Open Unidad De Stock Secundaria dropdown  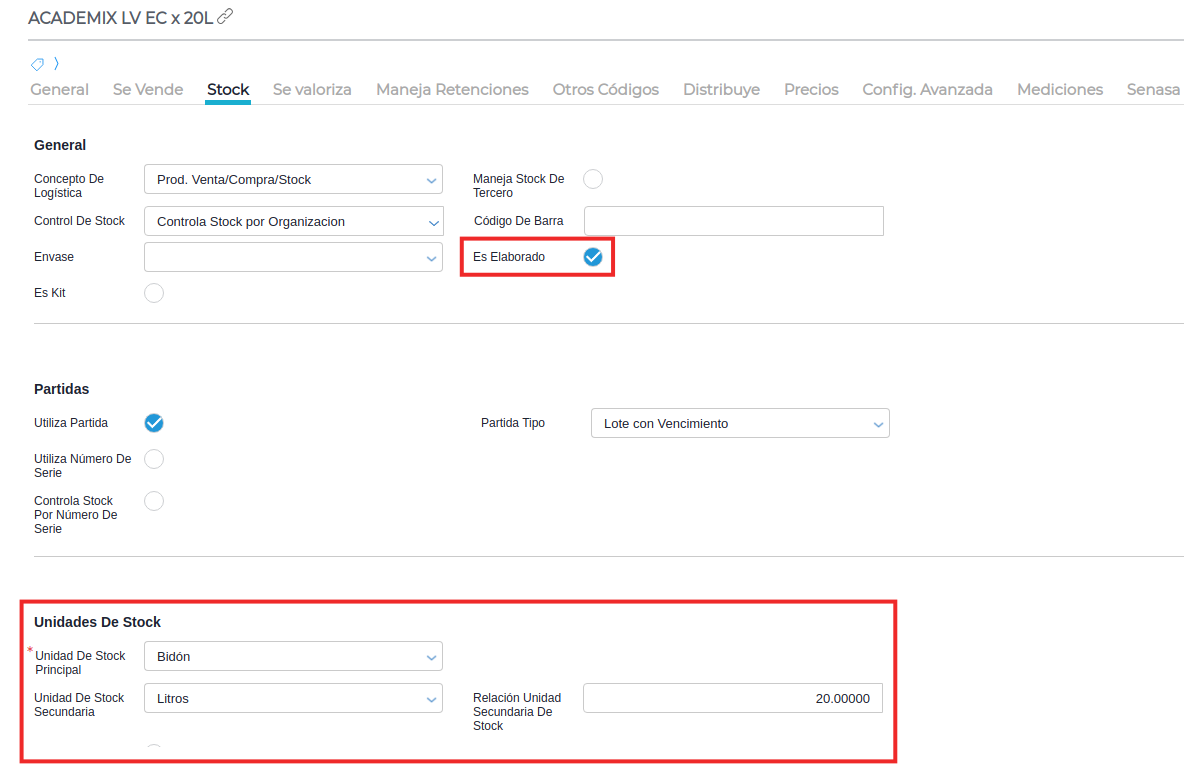point(293,699)
